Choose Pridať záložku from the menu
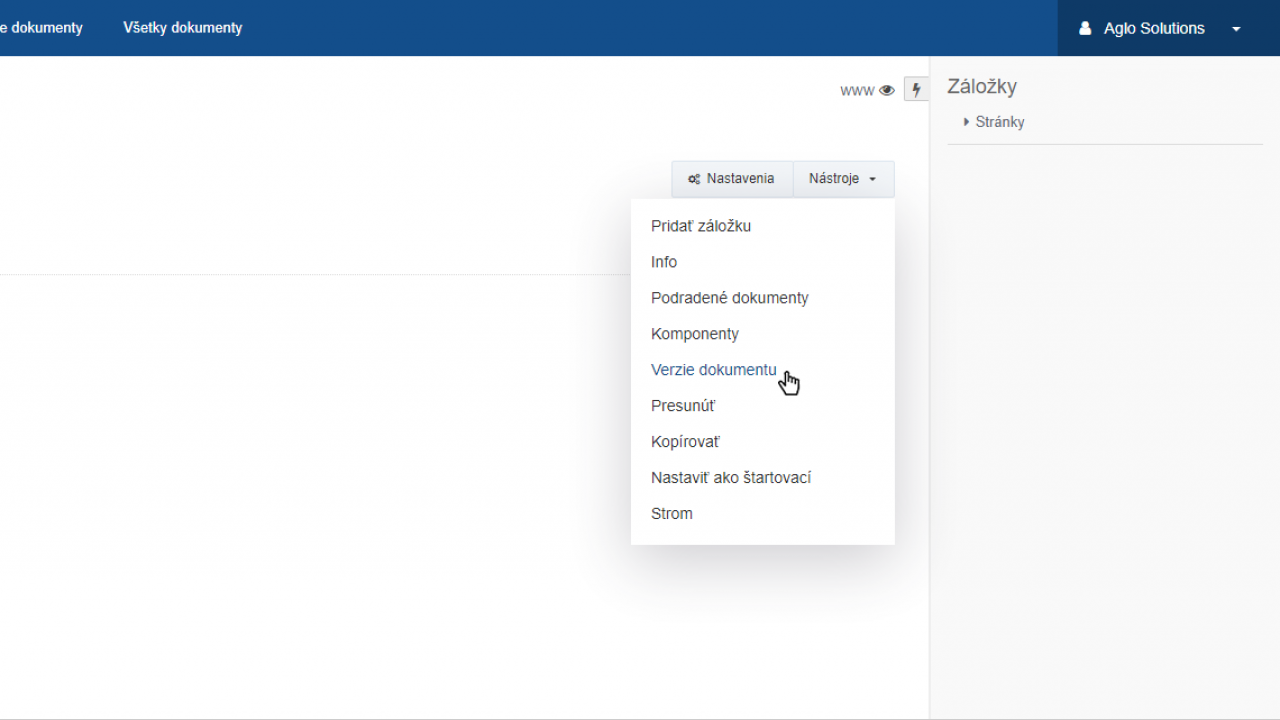This screenshot has height=720, width=1280. click(701, 226)
